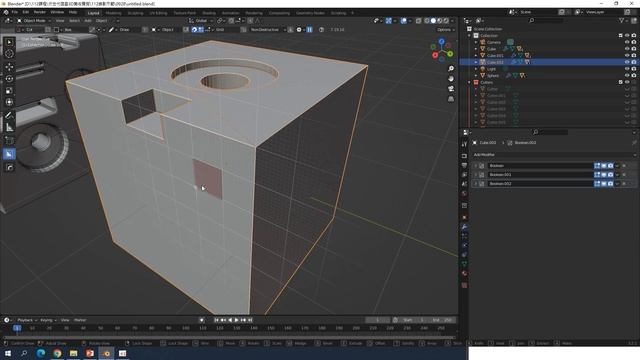Image resolution: width=640 pixels, height=360 pixels.
Task: Expand the Cube.001 outliner entry
Action: 476,56
